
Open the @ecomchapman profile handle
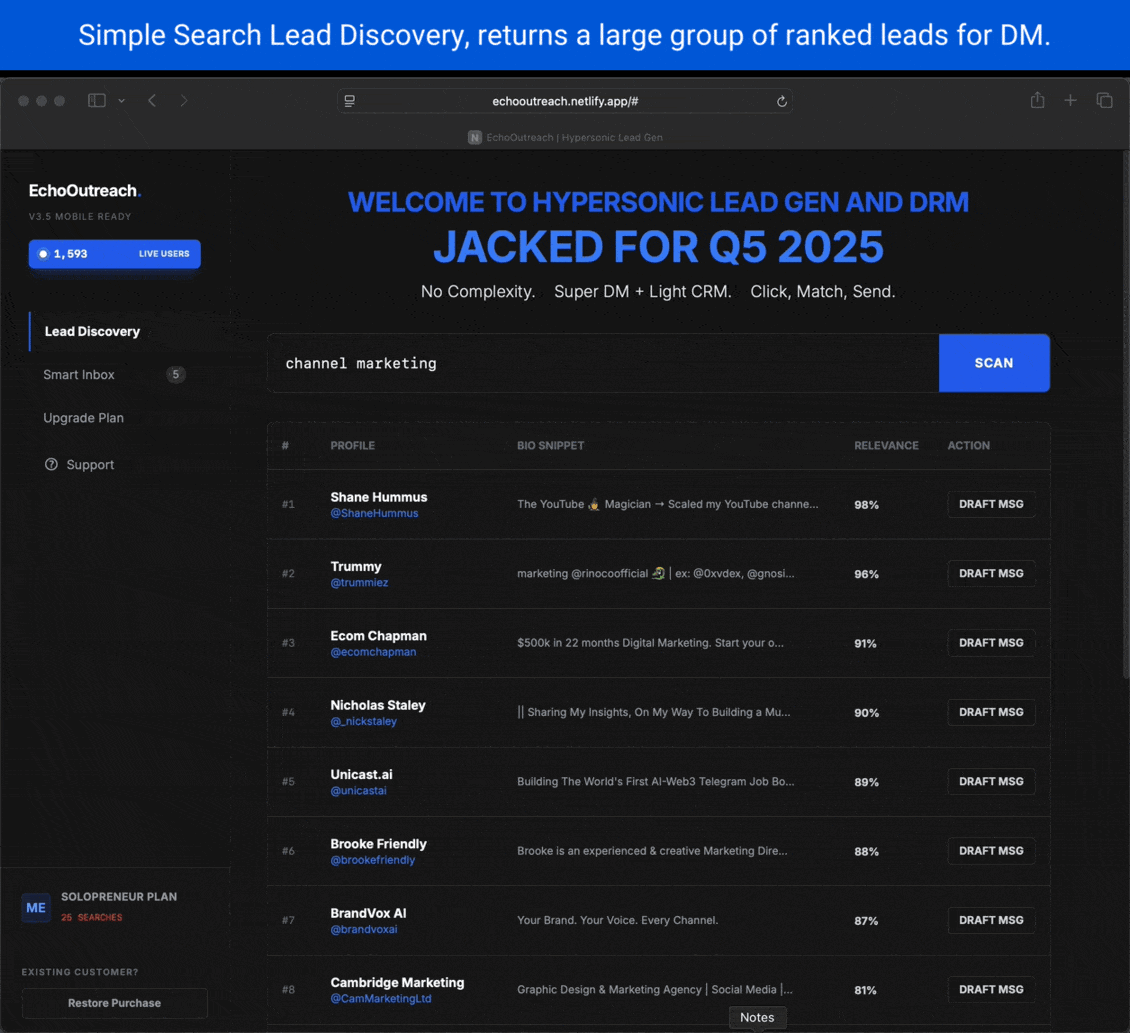click(373, 652)
